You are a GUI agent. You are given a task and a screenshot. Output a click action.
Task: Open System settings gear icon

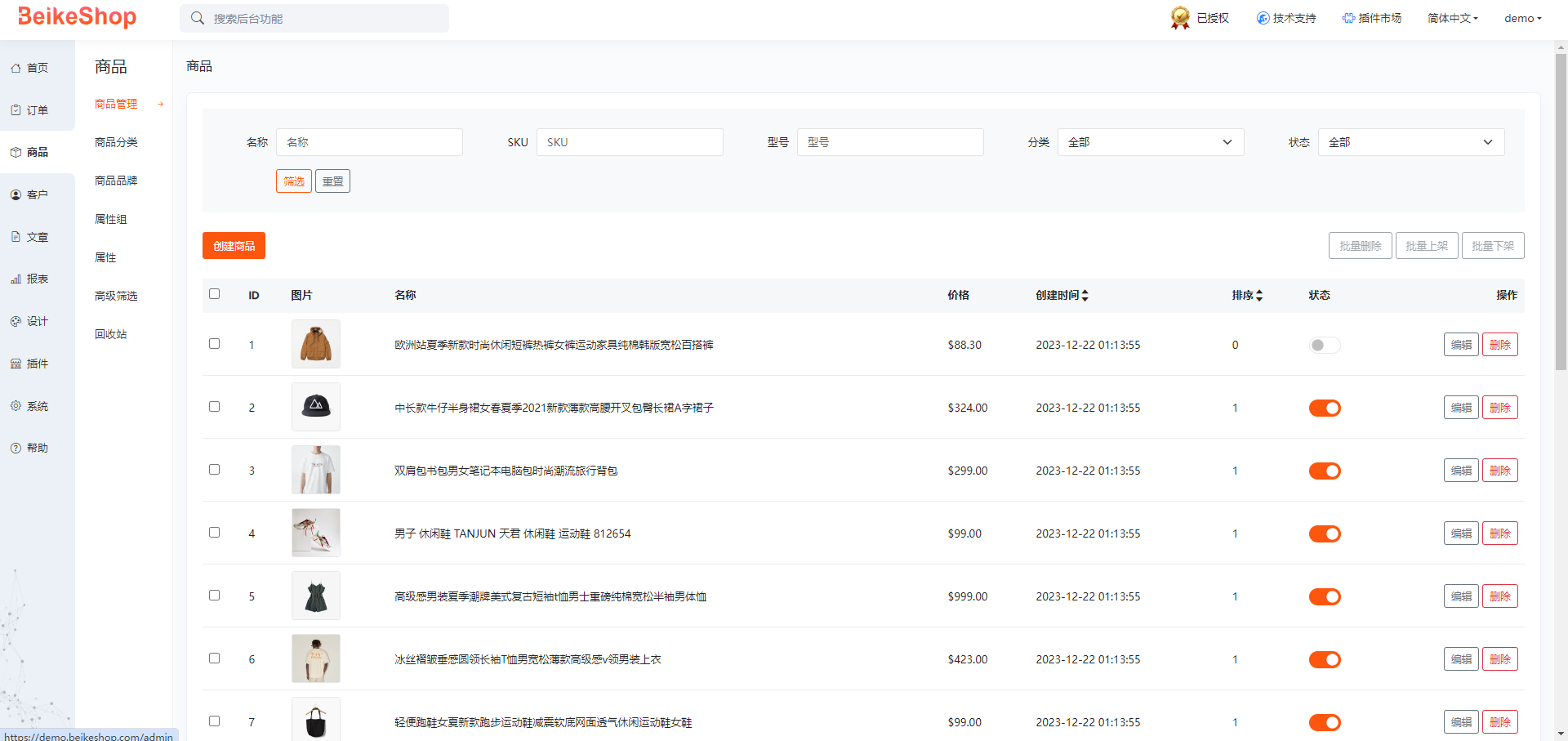16,406
